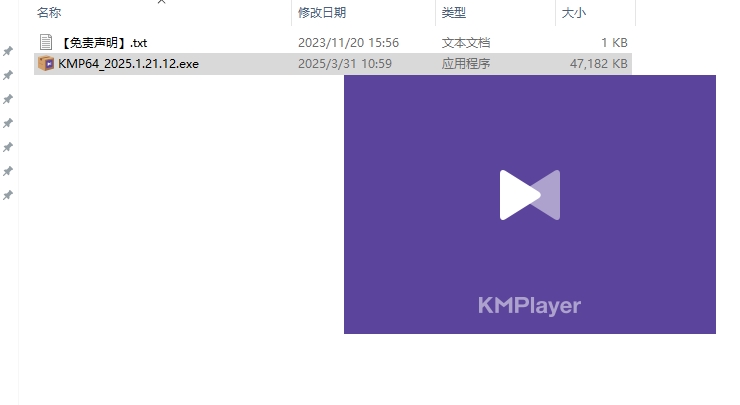
Task: Sort files by 大小 column header
Action: tap(573, 13)
